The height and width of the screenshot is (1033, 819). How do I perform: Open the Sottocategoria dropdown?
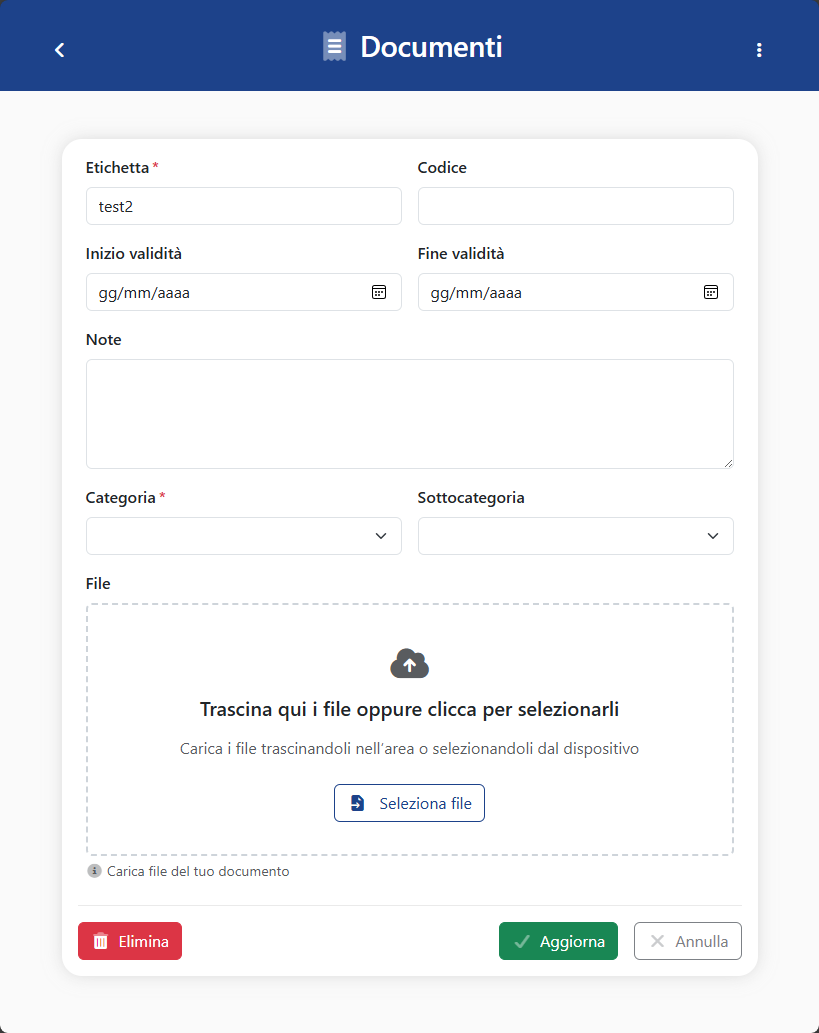click(x=575, y=536)
